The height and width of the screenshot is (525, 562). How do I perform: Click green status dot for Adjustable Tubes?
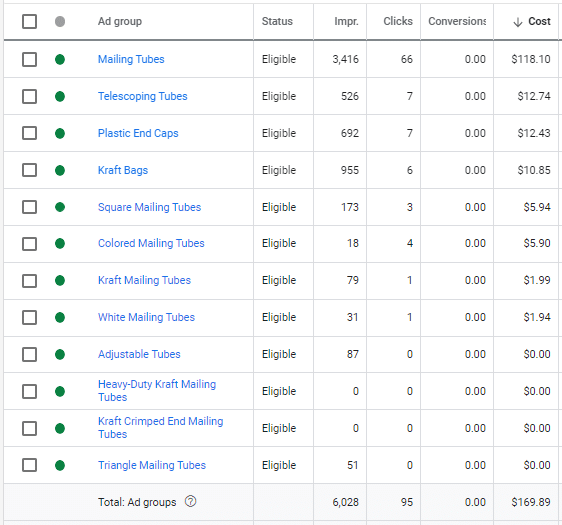tap(60, 354)
